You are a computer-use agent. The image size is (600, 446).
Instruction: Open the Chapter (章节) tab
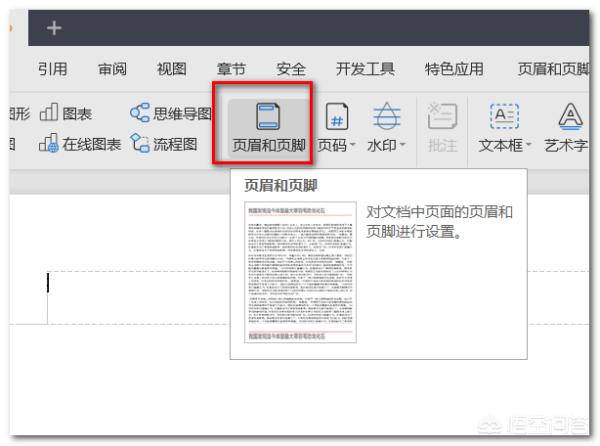pos(231,69)
